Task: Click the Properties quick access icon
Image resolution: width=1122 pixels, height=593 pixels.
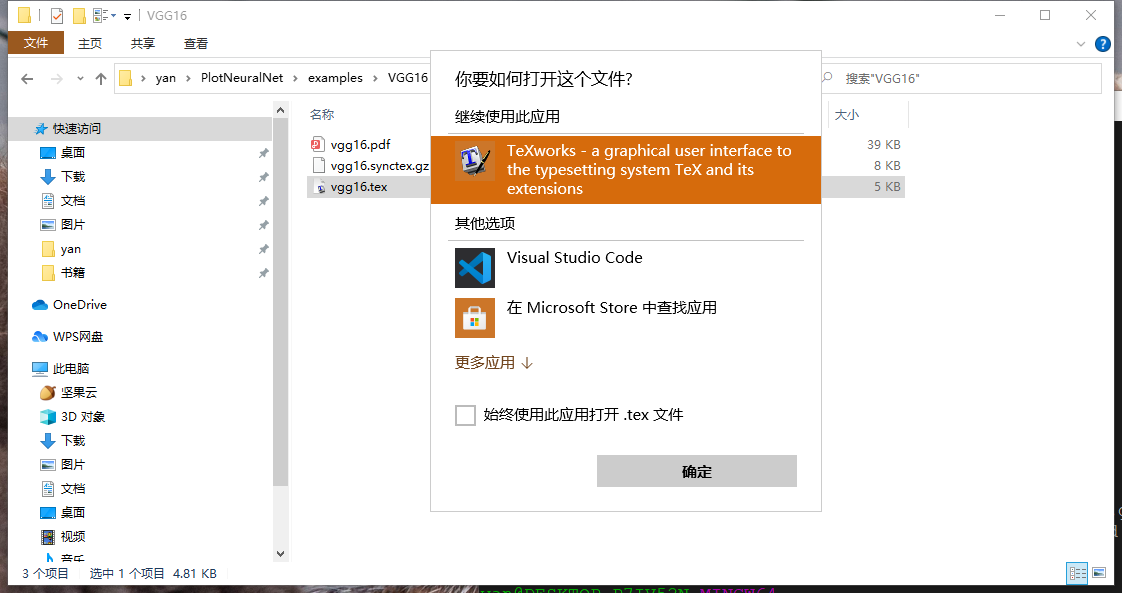Action: [x=57, y=16]
